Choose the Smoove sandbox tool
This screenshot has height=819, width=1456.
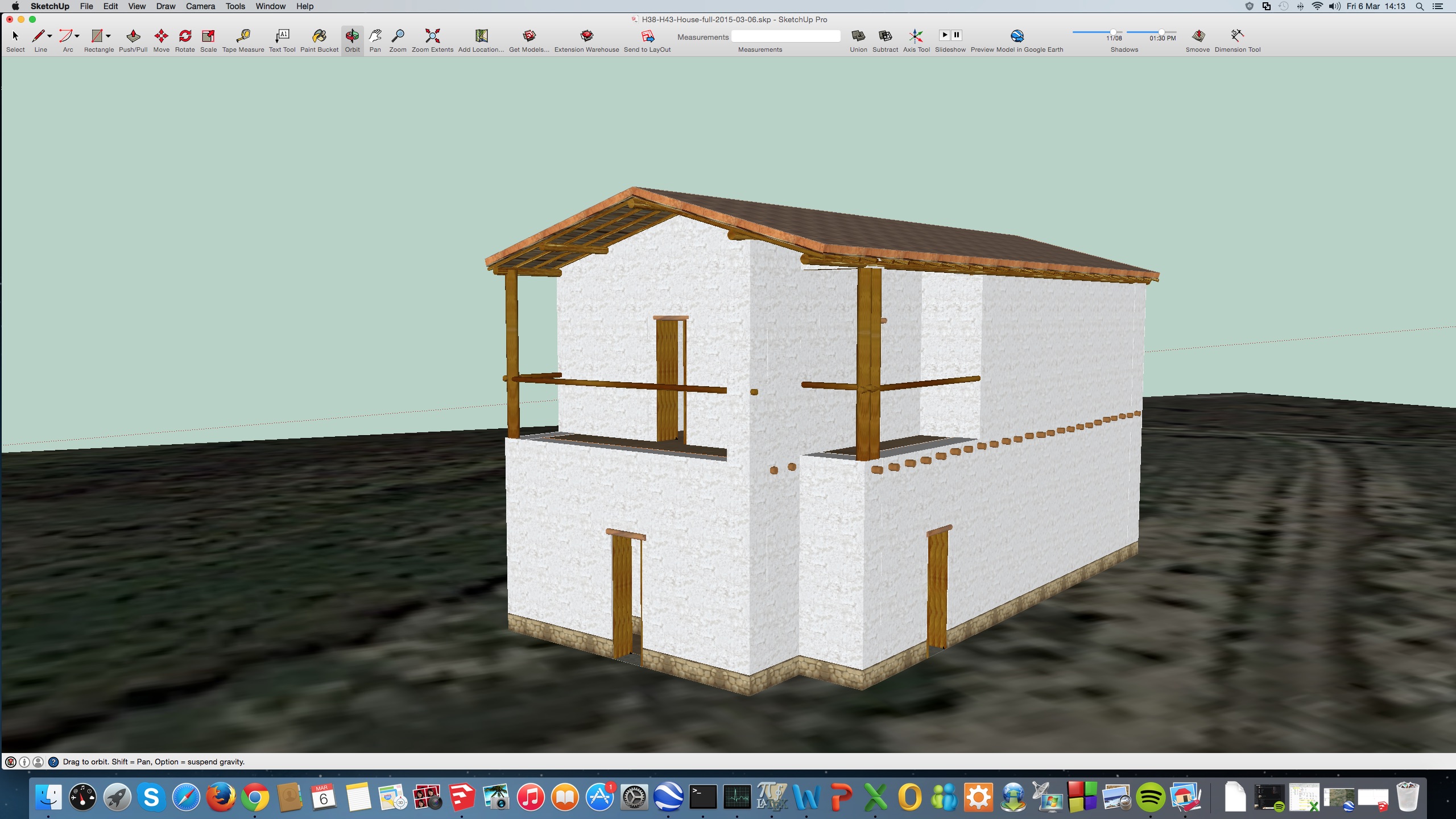click(1198, 36)
